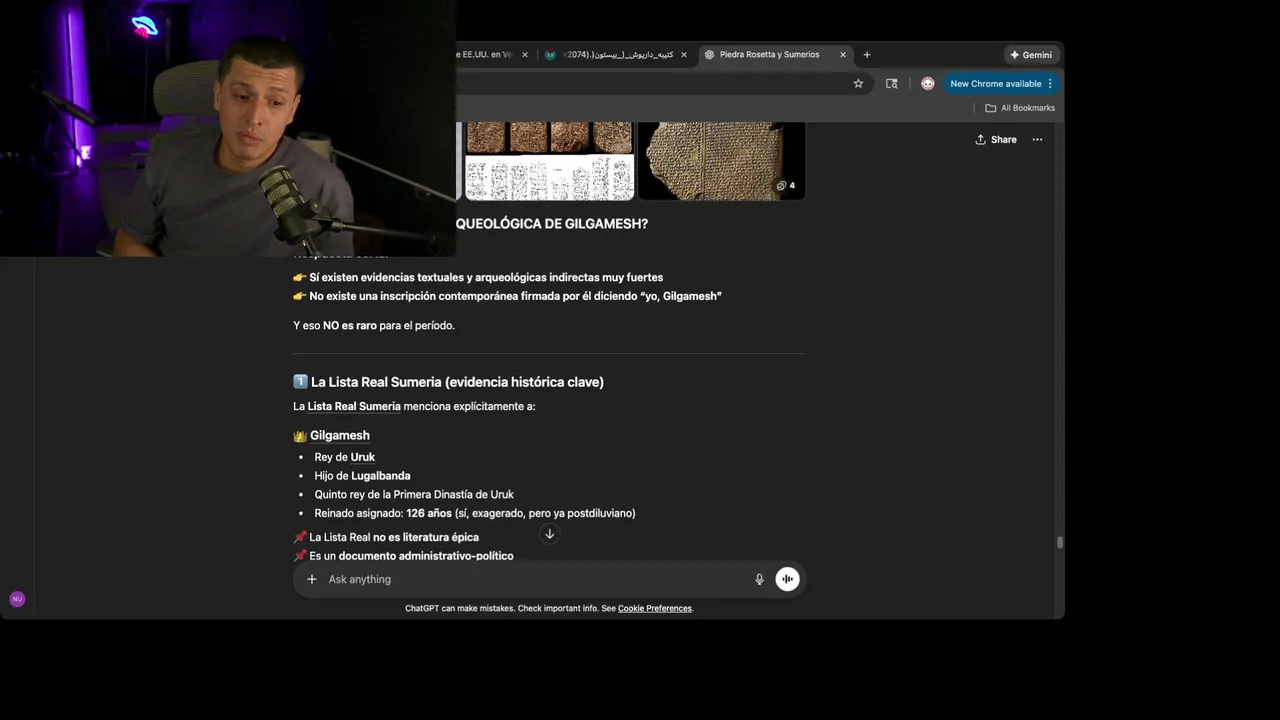
Task: Click 'La Lista Real no es literatura épica'
Action: [x=394, y=538]
